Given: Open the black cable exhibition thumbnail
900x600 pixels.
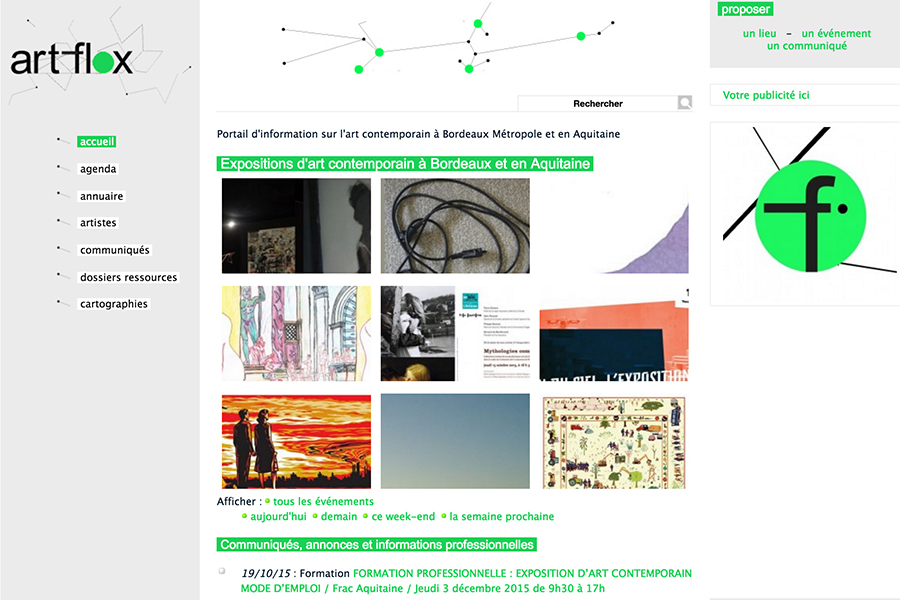Looking at the screenshot, I should click(x=455, y=226).
